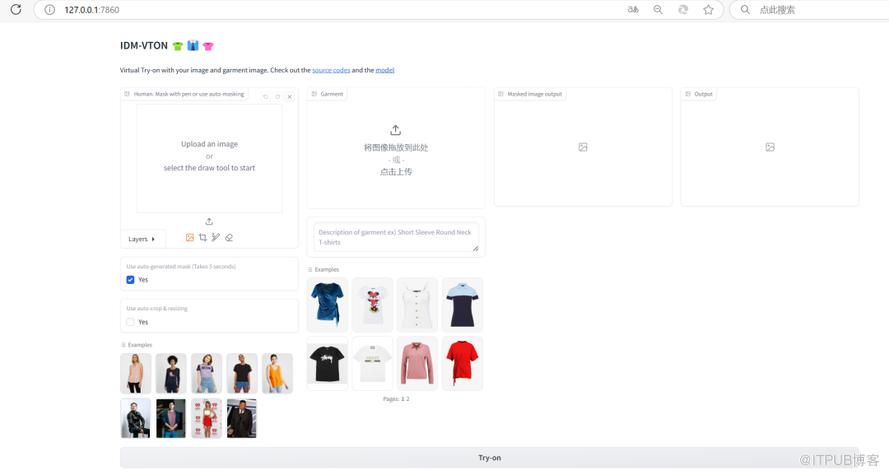Choose the orange top human example
Screen dimensions: 889x475
point(277,373)
